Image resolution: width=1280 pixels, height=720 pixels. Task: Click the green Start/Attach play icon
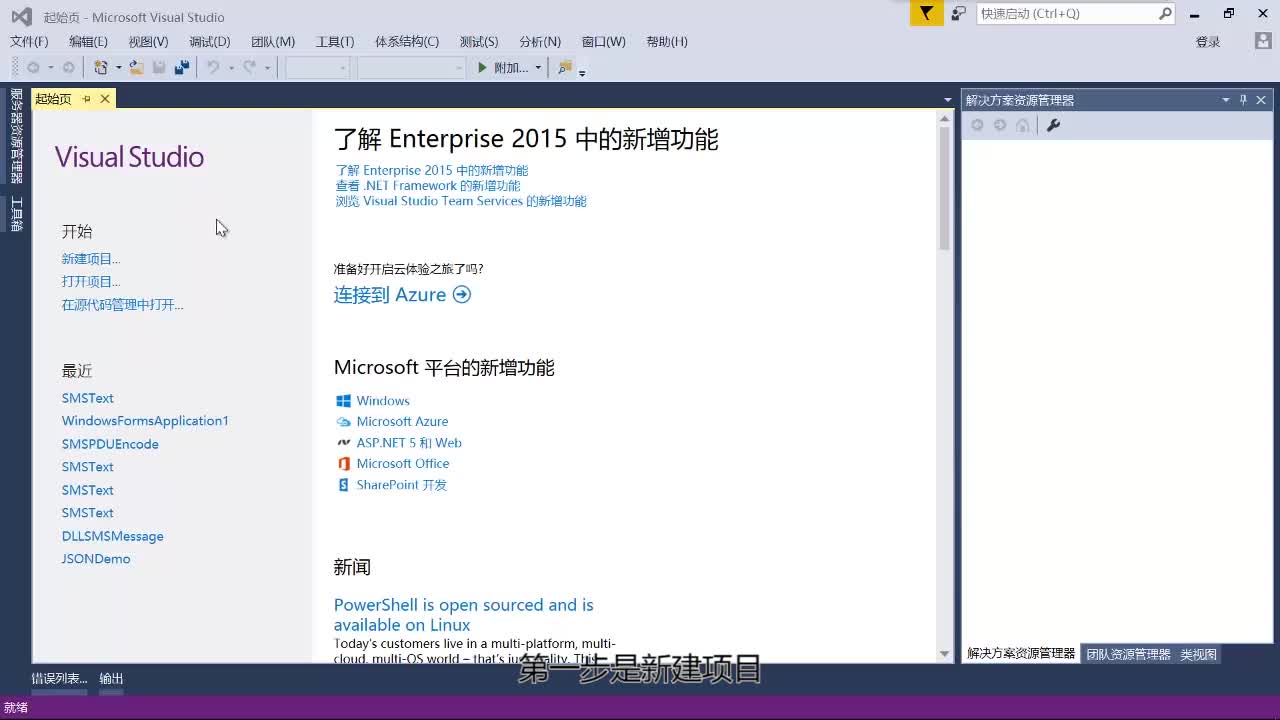pyautogui.click(x=482, y=67)
